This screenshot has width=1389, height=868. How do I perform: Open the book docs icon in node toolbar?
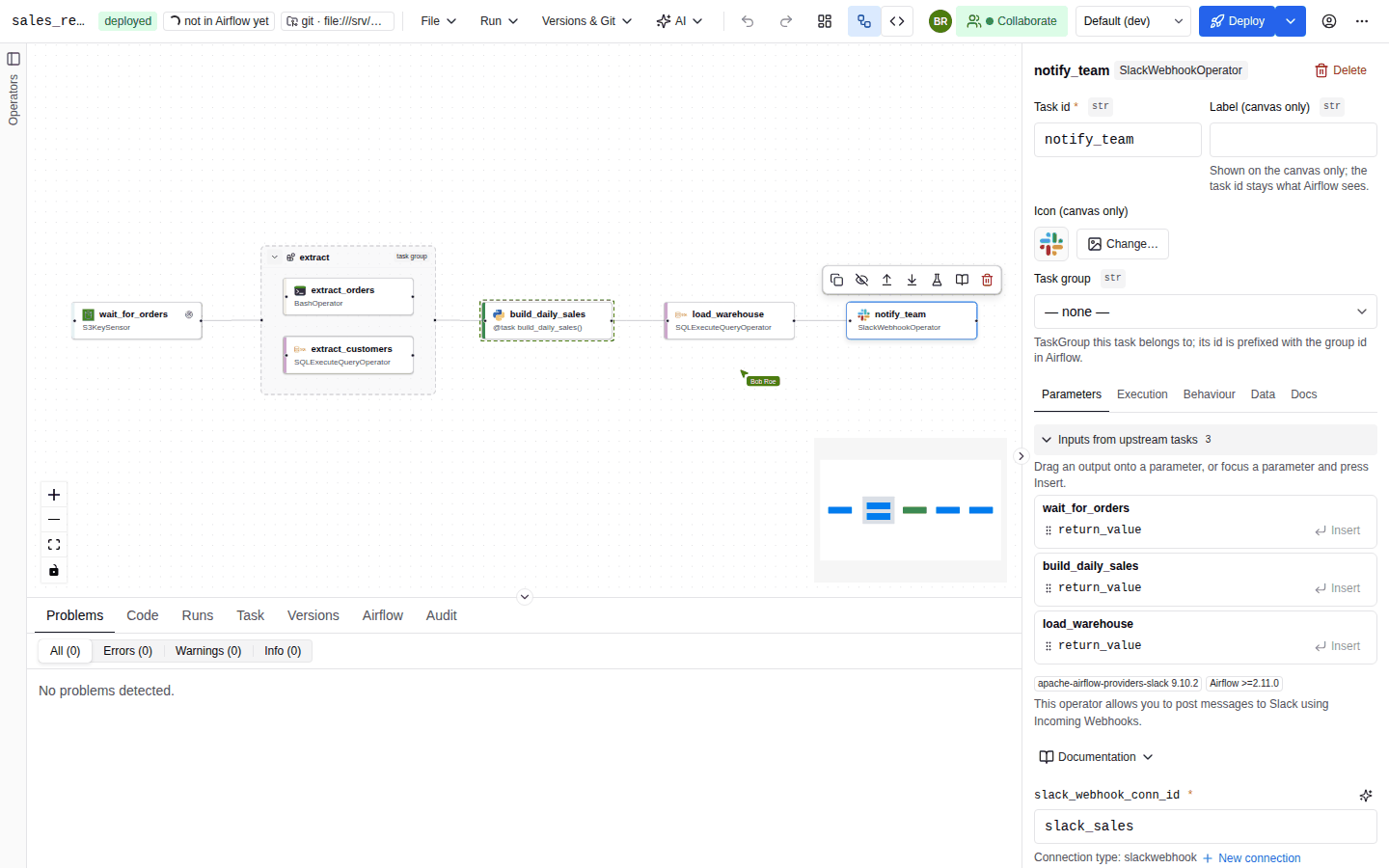[962, 280]
